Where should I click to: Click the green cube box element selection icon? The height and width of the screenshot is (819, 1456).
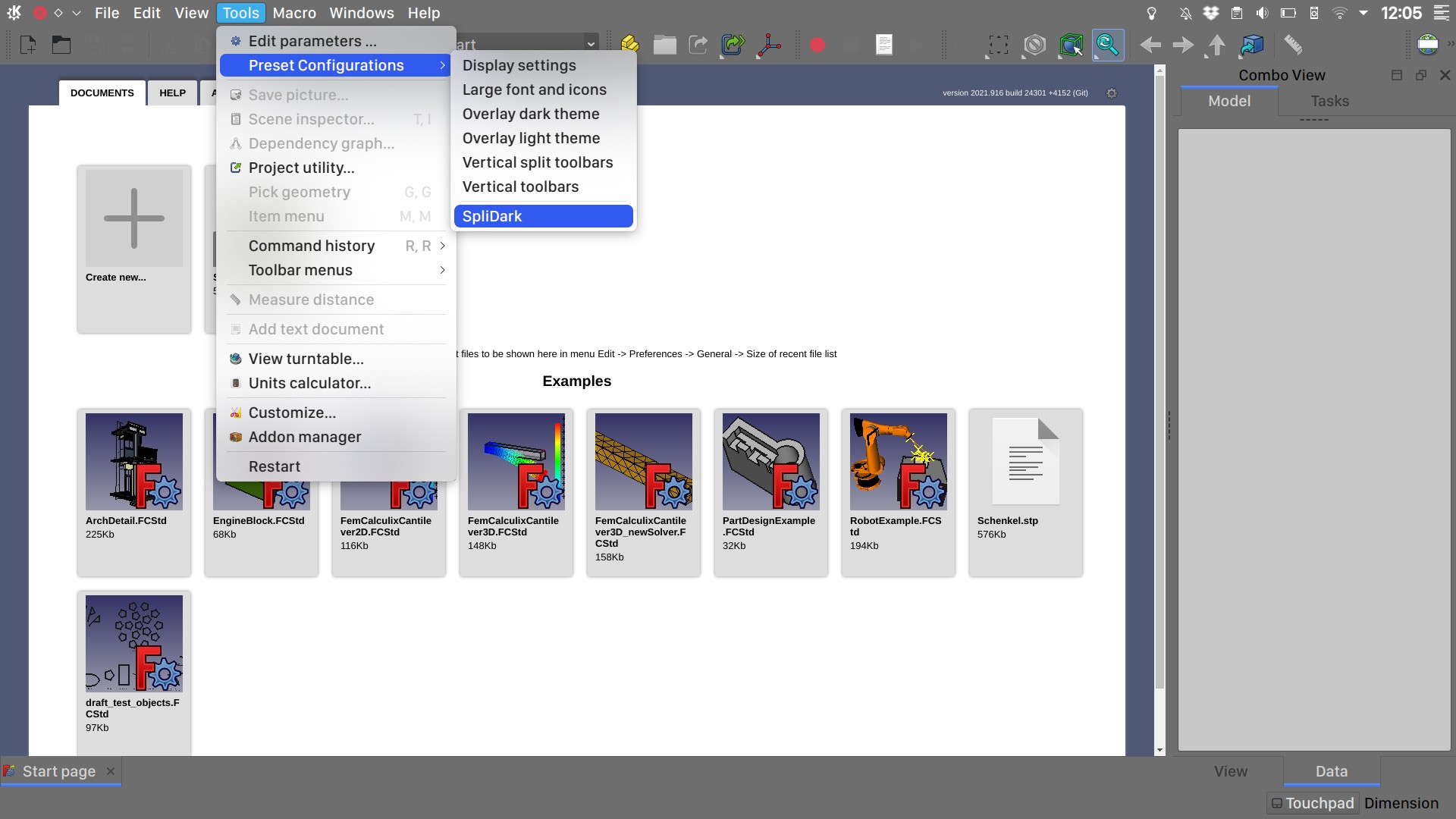(1071, 45)
